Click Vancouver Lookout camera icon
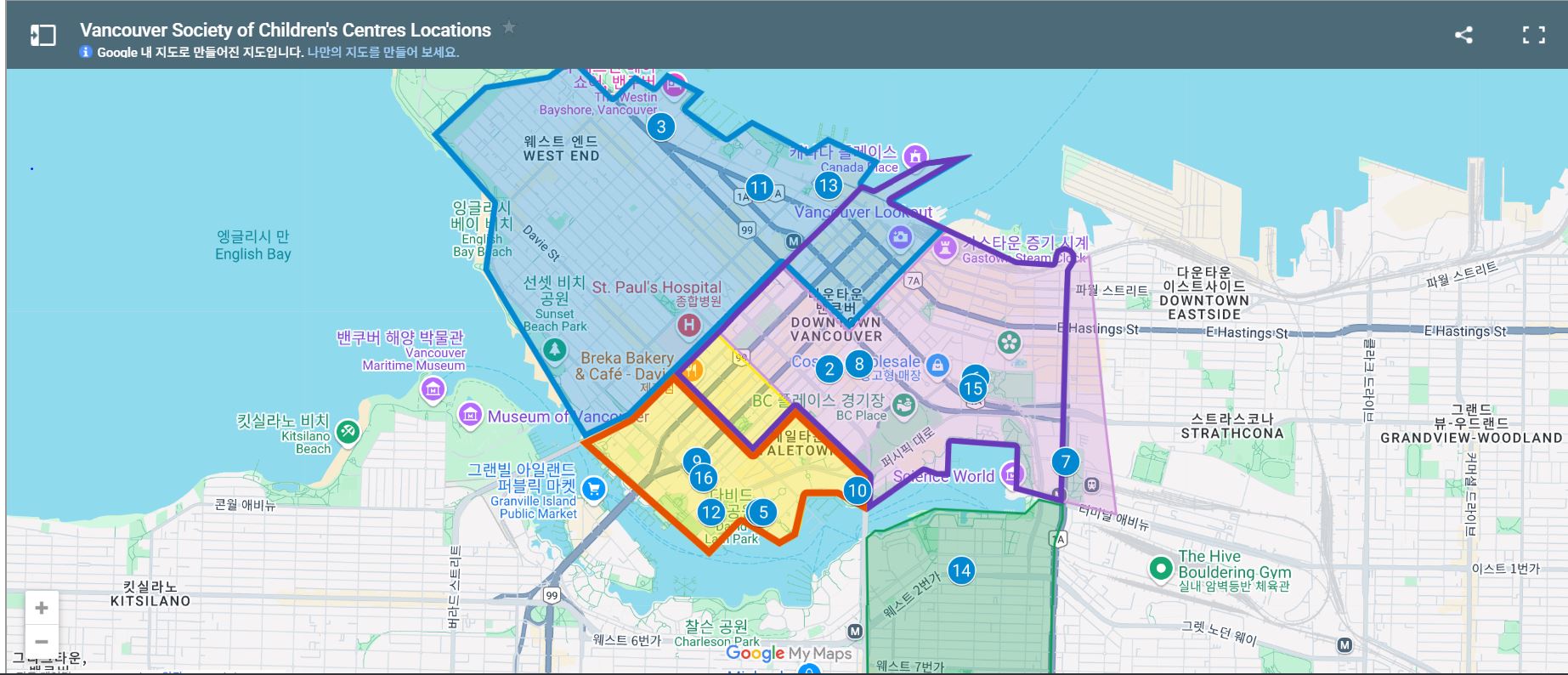The width and height of the screenshot is (1568, 675). pyautogui.click(x=900, y=237)
